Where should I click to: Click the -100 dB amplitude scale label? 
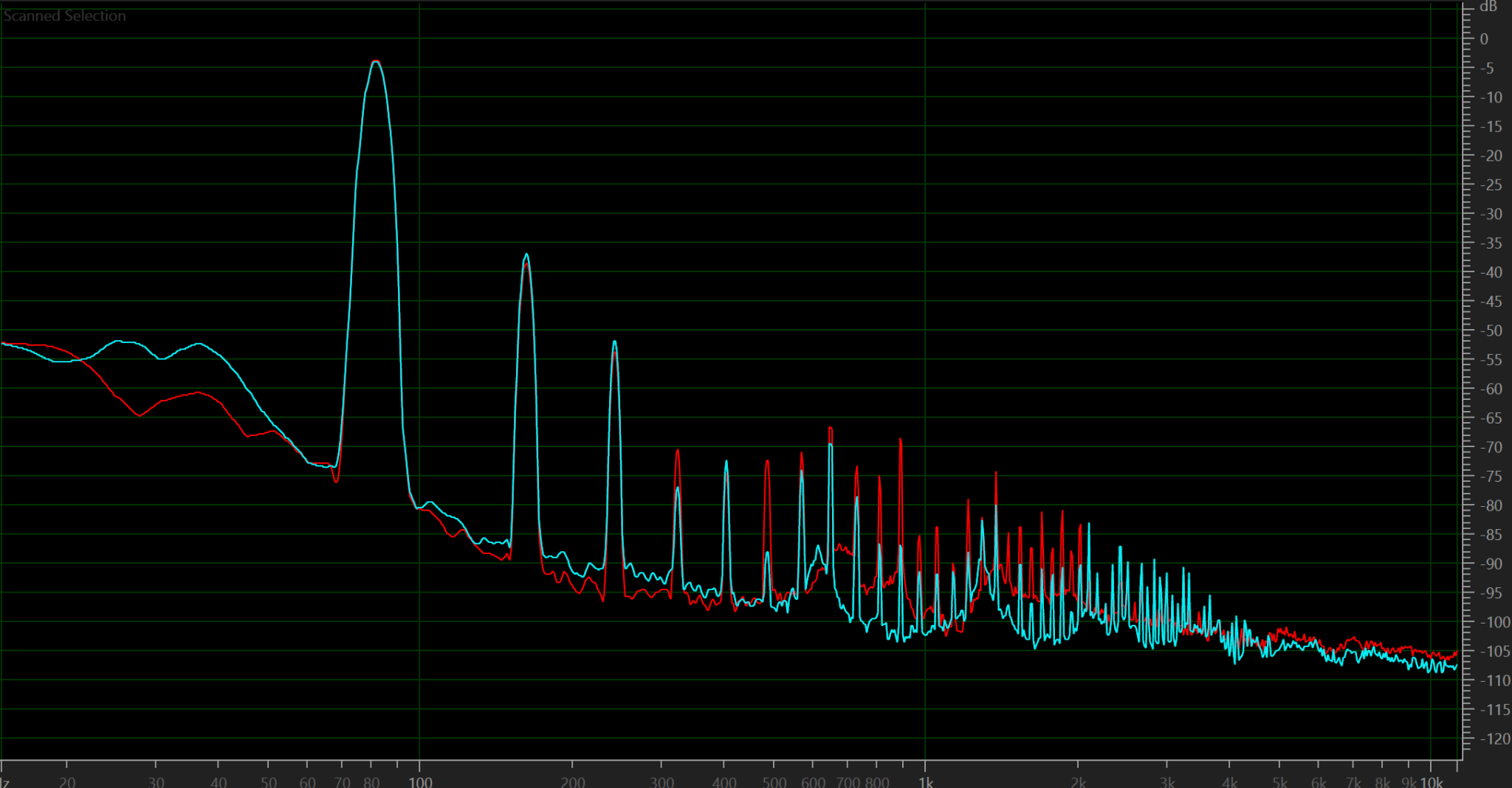click(1494, 622)
